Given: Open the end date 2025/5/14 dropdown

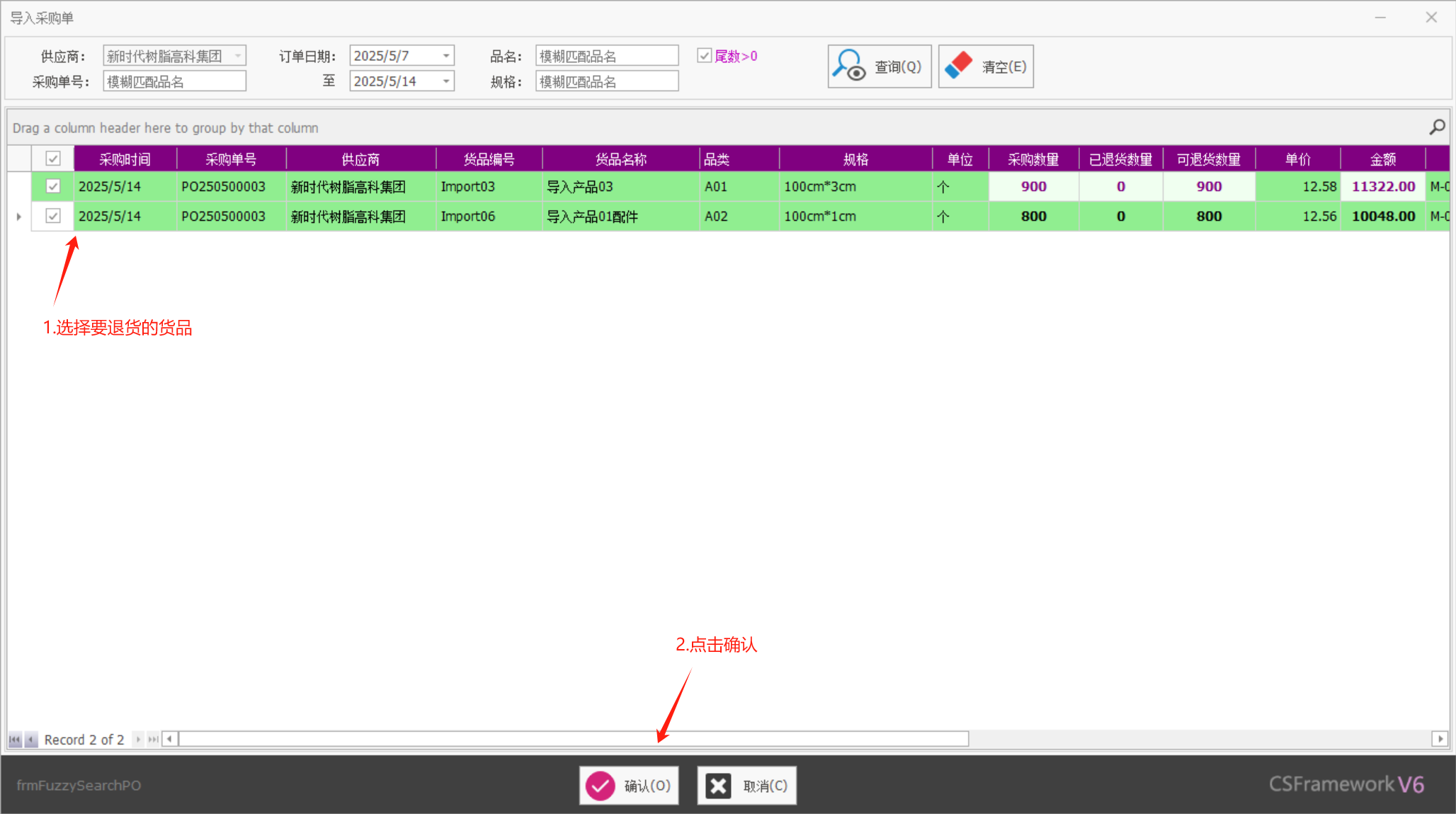Looking at the screenshot, I should [446, 81].
